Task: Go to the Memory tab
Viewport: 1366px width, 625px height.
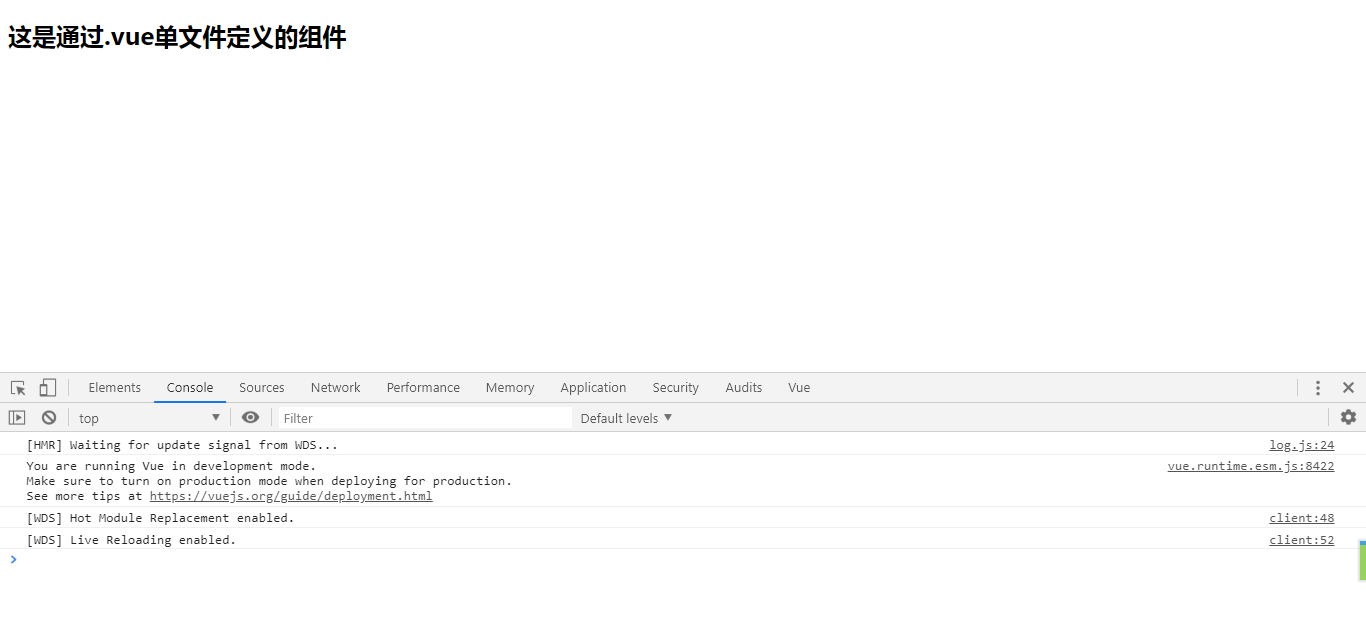Action: click(510, 388)
